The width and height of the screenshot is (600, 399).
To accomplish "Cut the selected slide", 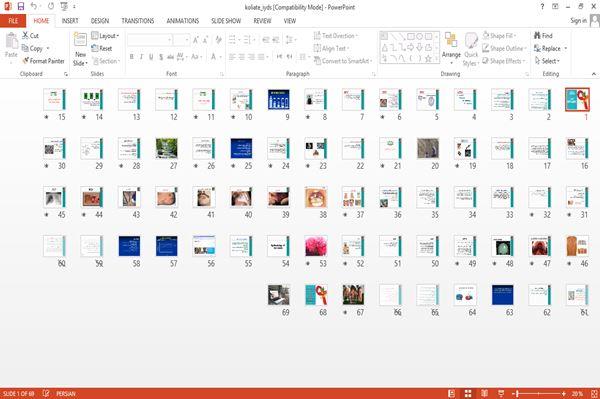I will 30,36.
